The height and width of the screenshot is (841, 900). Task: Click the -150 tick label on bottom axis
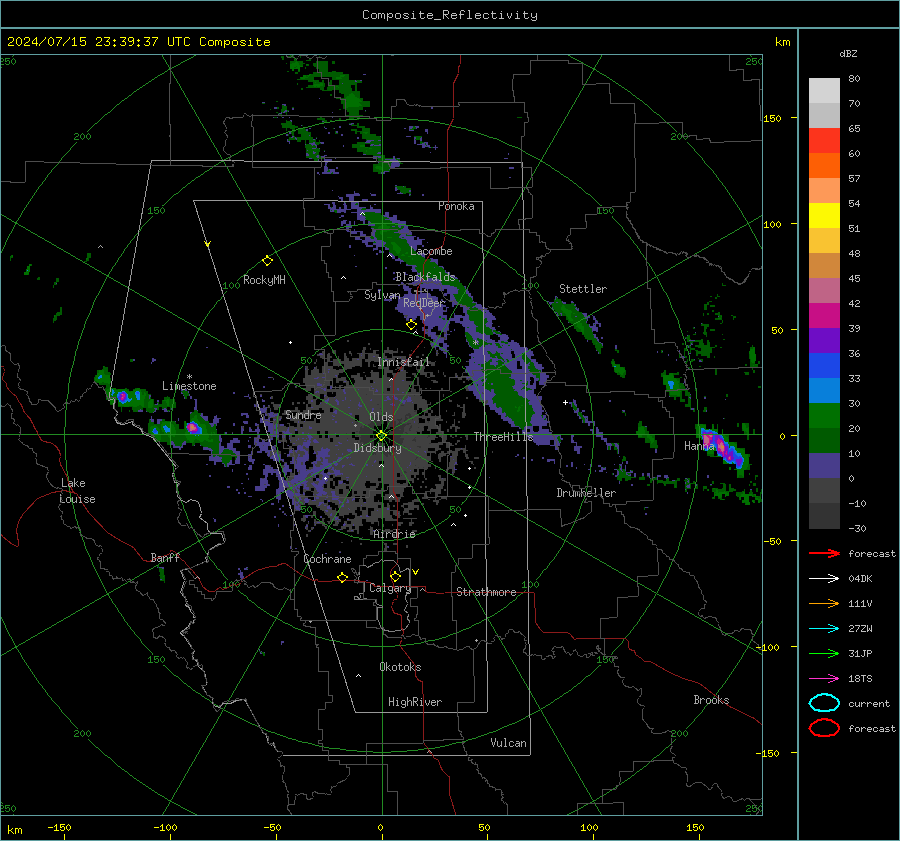59,828
